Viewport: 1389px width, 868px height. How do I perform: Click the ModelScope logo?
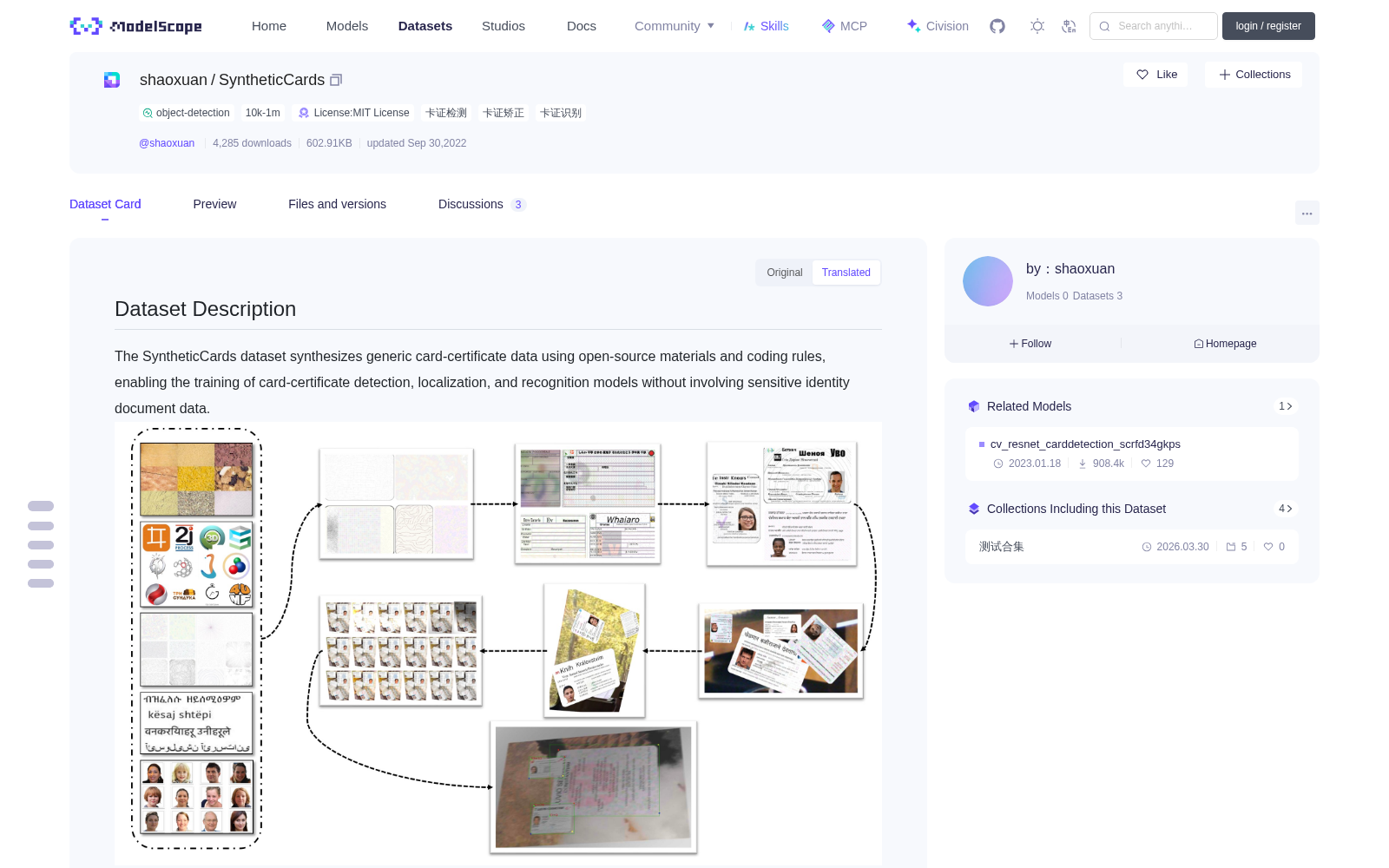point(136,26)
